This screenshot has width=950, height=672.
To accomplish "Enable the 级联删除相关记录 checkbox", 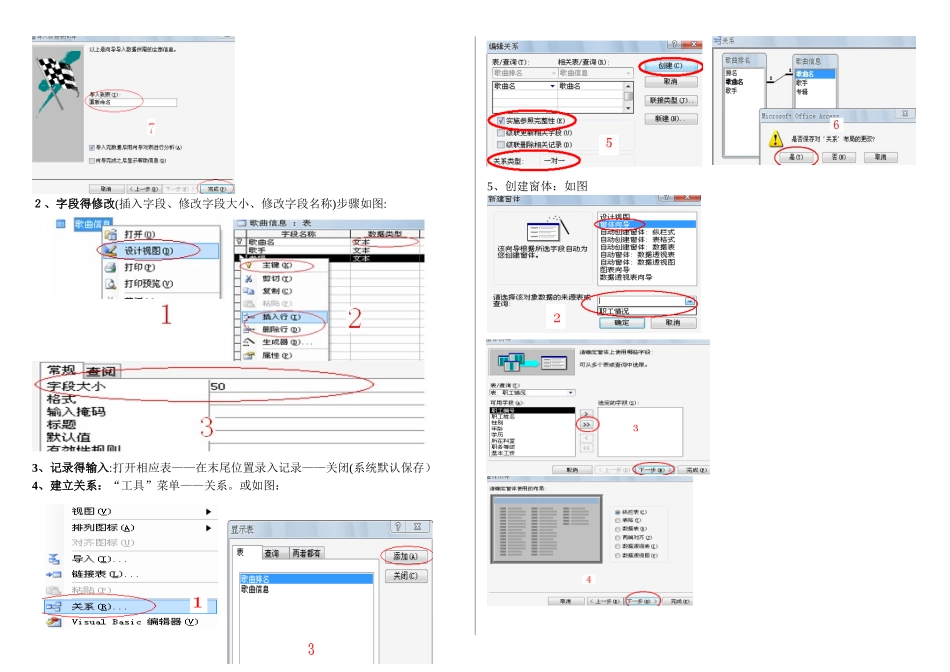I will [501, 145].
